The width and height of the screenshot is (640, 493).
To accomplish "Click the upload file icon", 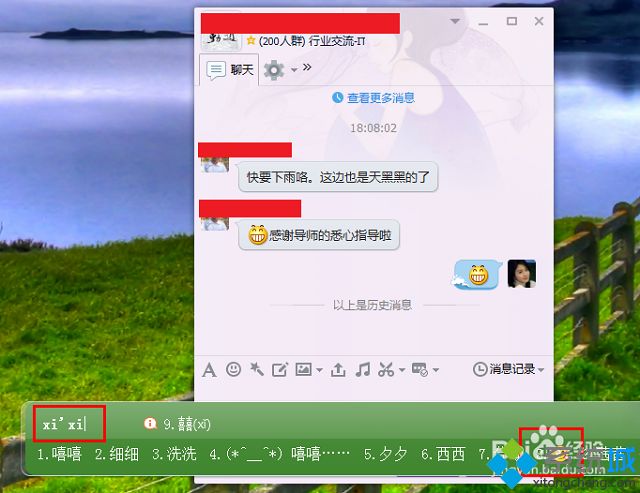I will click(x=338, y=370).
